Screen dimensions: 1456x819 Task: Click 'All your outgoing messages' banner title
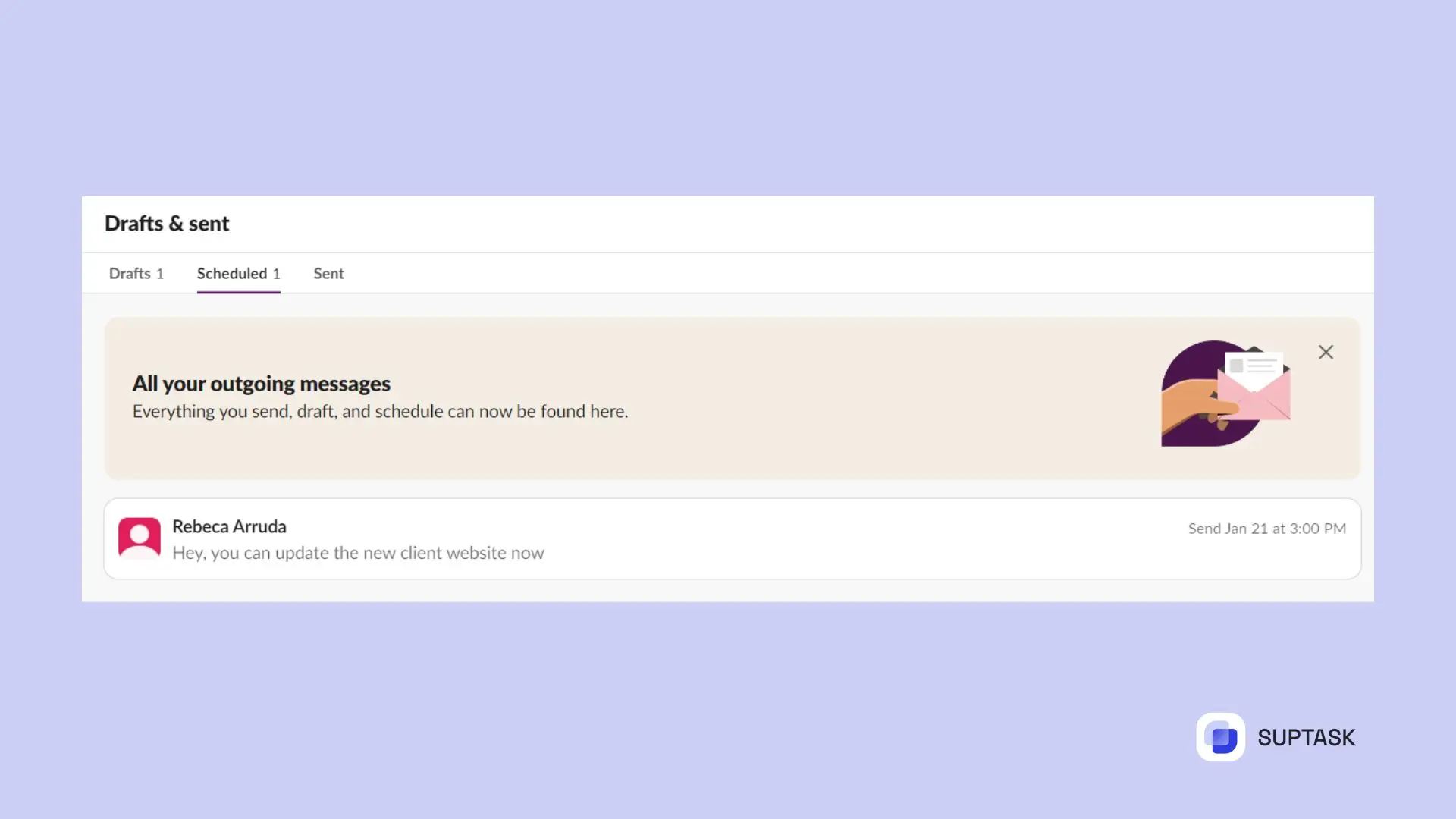point(261,384)
